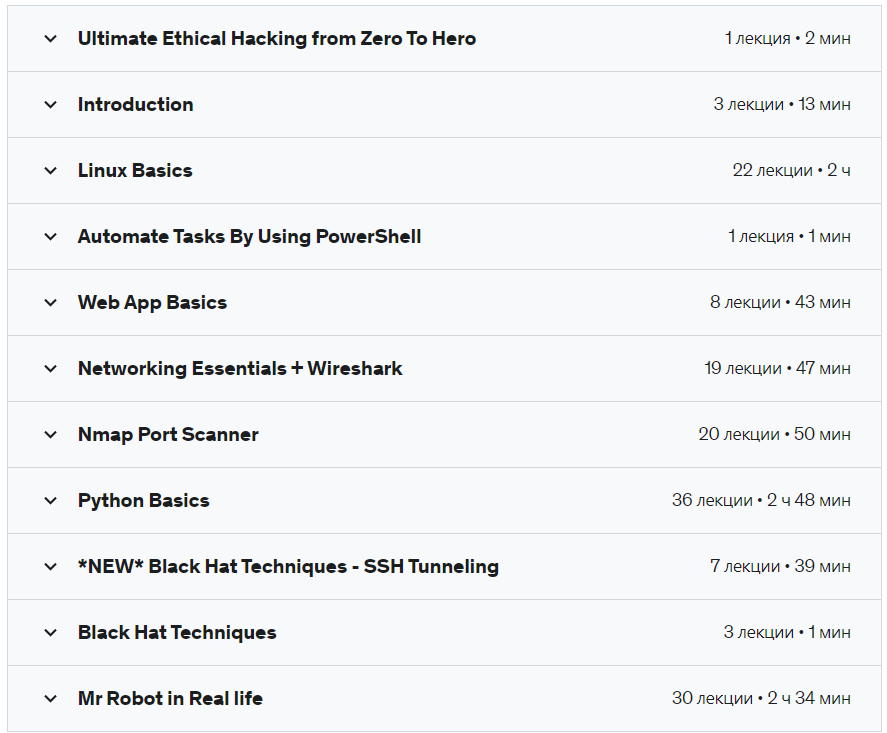887x733 pixels.
Task: Open Networking Essentials + Wireshark heading
Action: [x=240, y=369]
